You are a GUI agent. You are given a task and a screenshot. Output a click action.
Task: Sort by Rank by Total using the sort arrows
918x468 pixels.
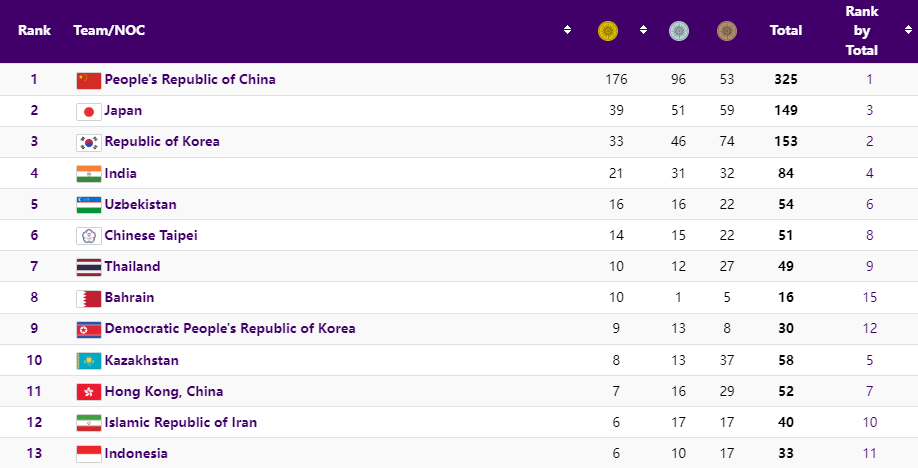point(907,30)
